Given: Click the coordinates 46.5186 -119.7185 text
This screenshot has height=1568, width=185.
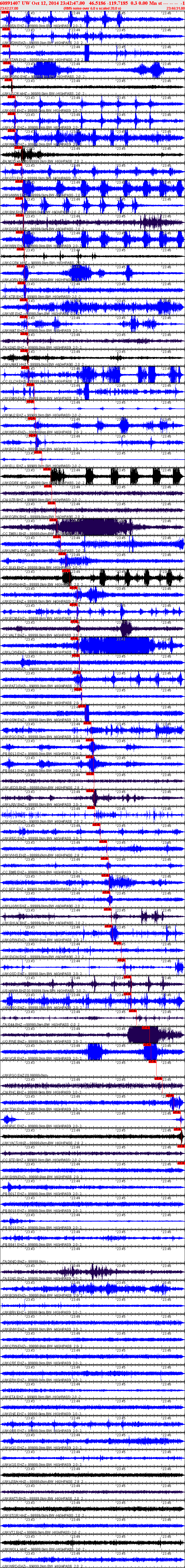Looking at the screenshot, I should click(x=108, y=3).
